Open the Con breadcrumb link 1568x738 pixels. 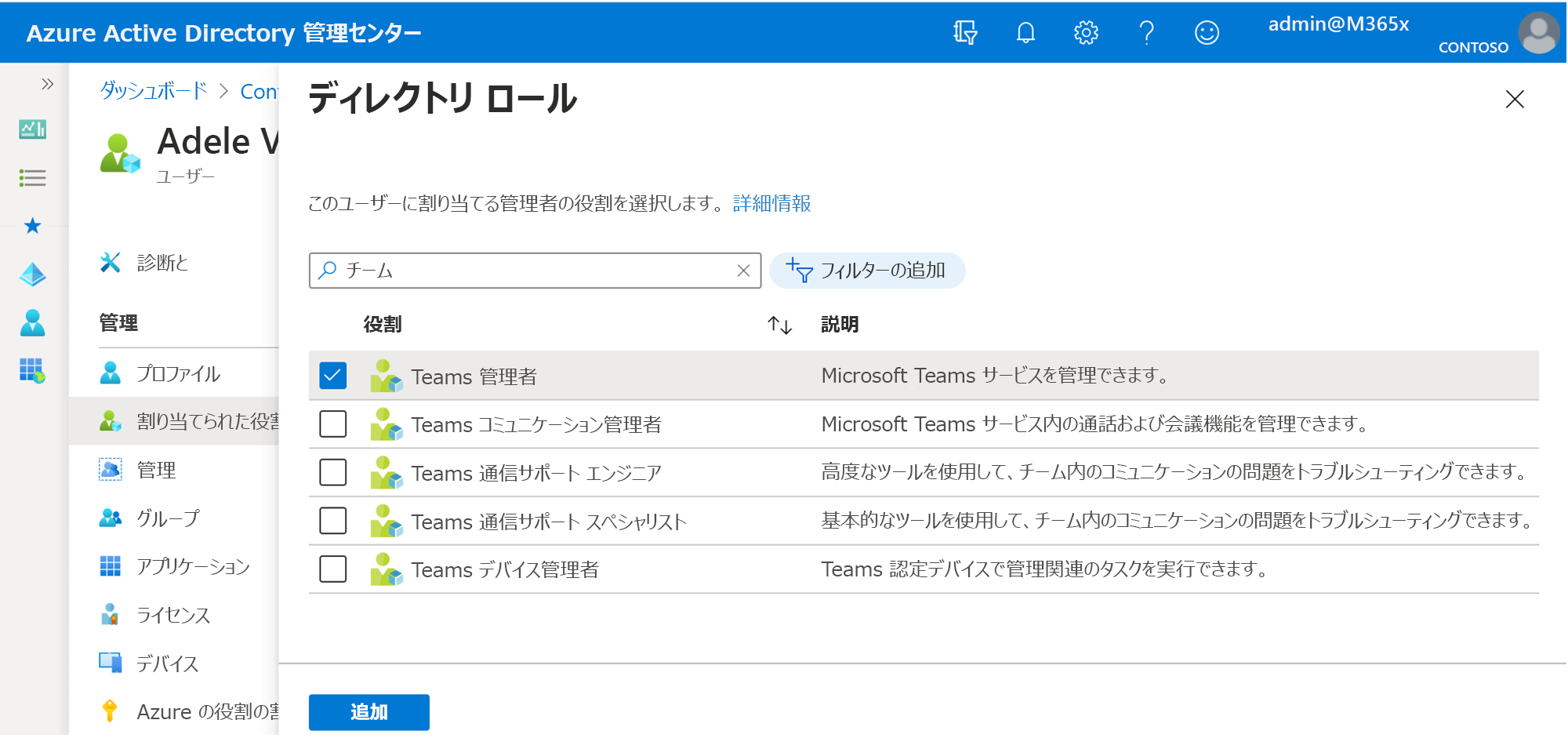pyautogui.click(x=259, y=92)
